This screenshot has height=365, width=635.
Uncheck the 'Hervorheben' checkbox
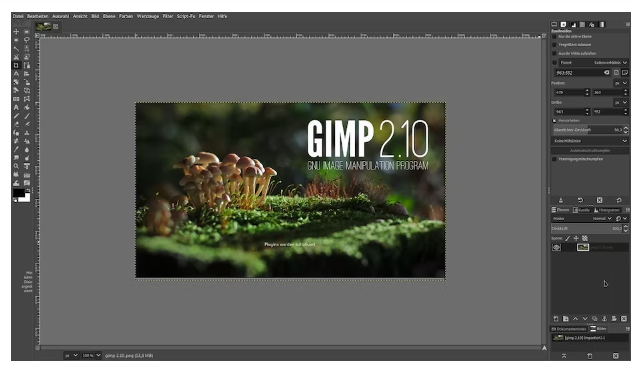[x=554, y=121]
